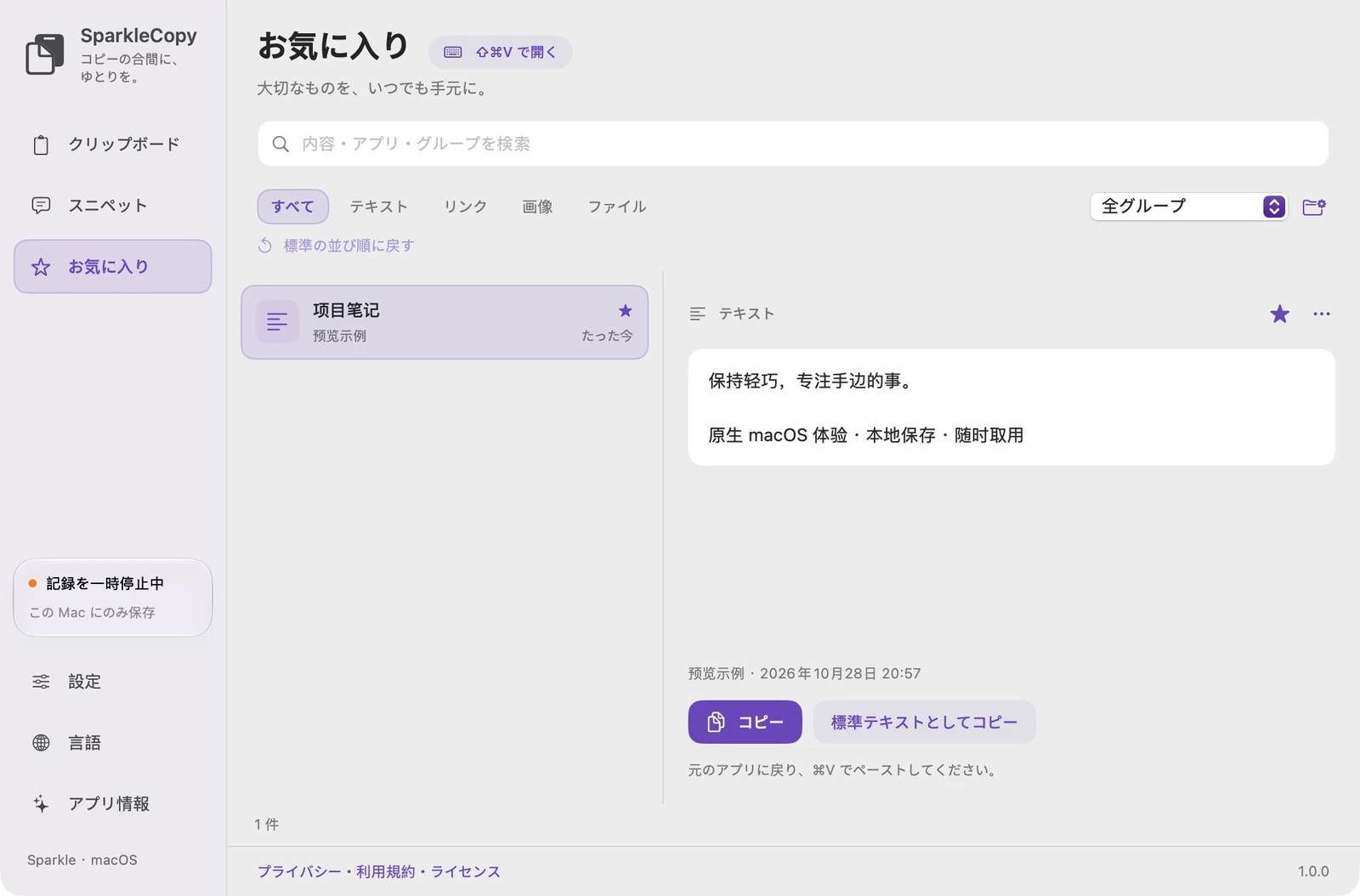Click the text type icon in the detail header
The height and width of the screenshot is (896, 1360).
pyautogui.click(x=697, y=314)
